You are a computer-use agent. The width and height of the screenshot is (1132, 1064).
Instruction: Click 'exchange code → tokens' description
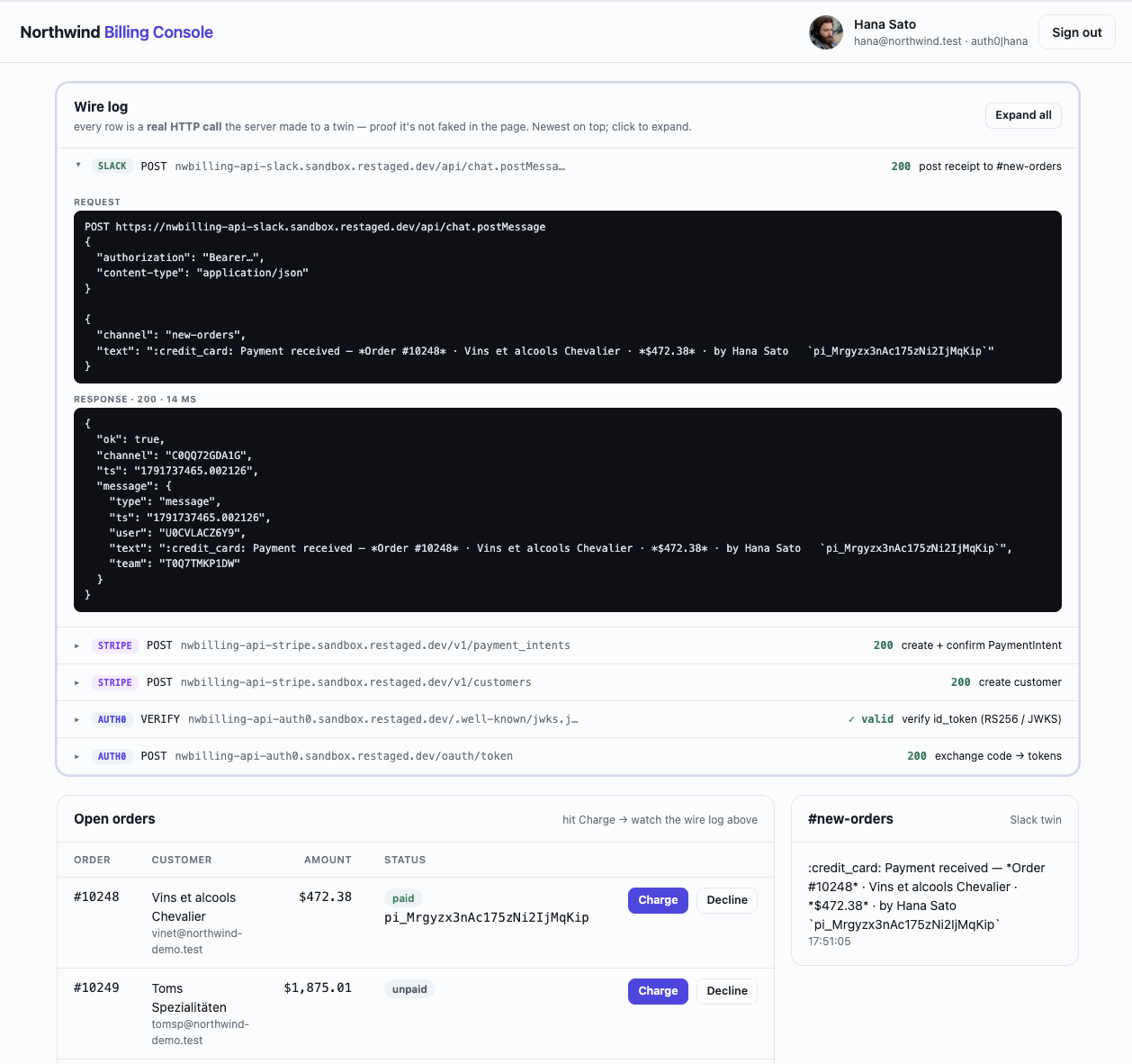pyautogui.click(x=998, y=756)
